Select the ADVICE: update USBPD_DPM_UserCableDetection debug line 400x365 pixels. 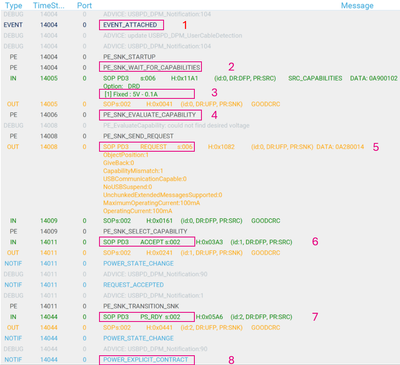tap(173, 35)
